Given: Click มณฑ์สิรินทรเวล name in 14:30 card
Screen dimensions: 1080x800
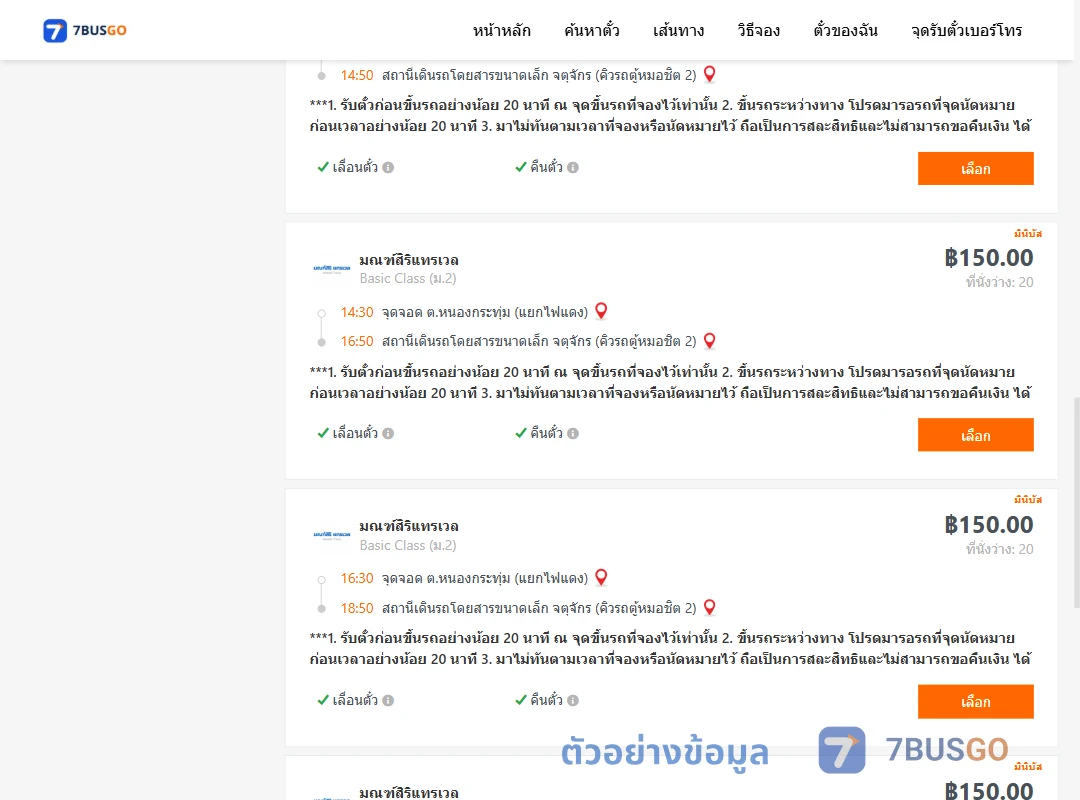Looking at the screenshot, I should point(409,260).
